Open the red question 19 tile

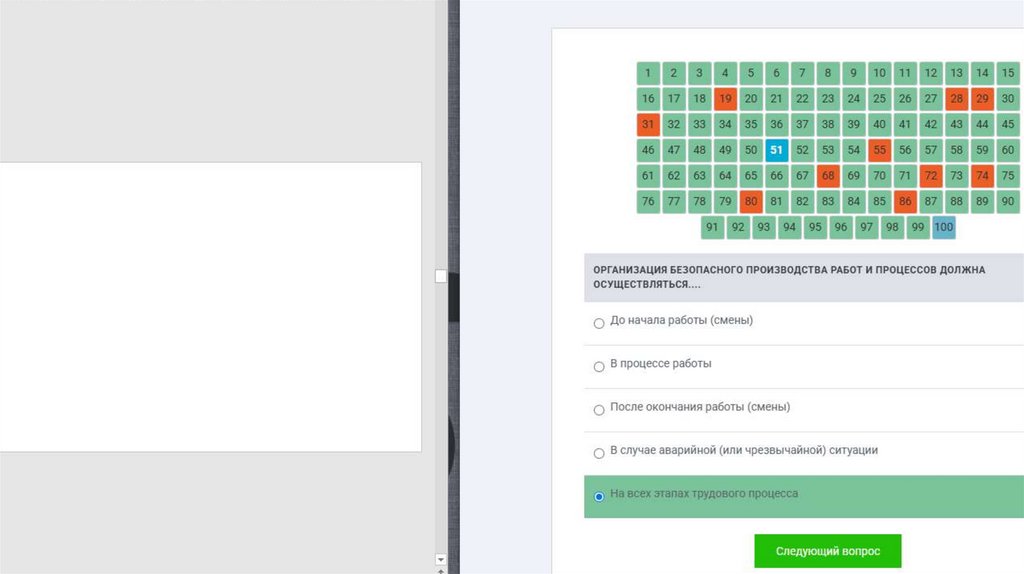[x=725, y=99]
